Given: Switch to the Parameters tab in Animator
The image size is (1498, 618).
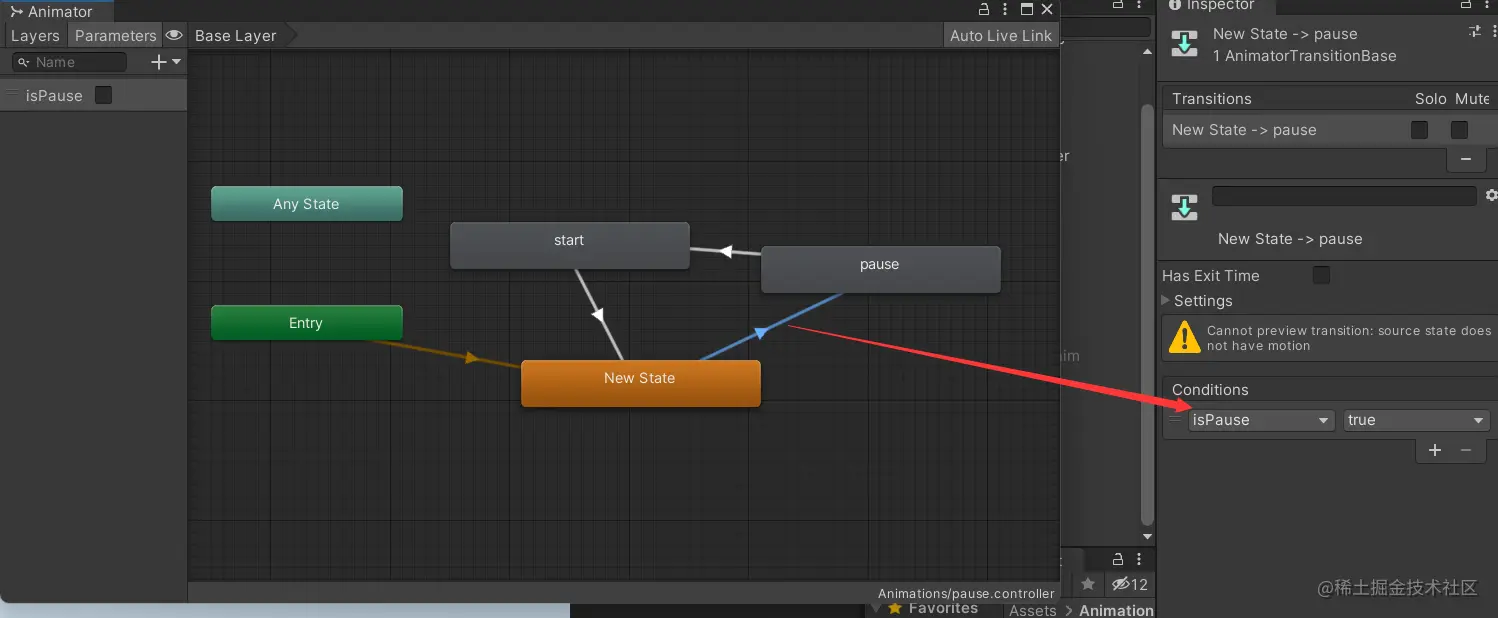Looking at the screenshot, I should (x=115, y=36).
